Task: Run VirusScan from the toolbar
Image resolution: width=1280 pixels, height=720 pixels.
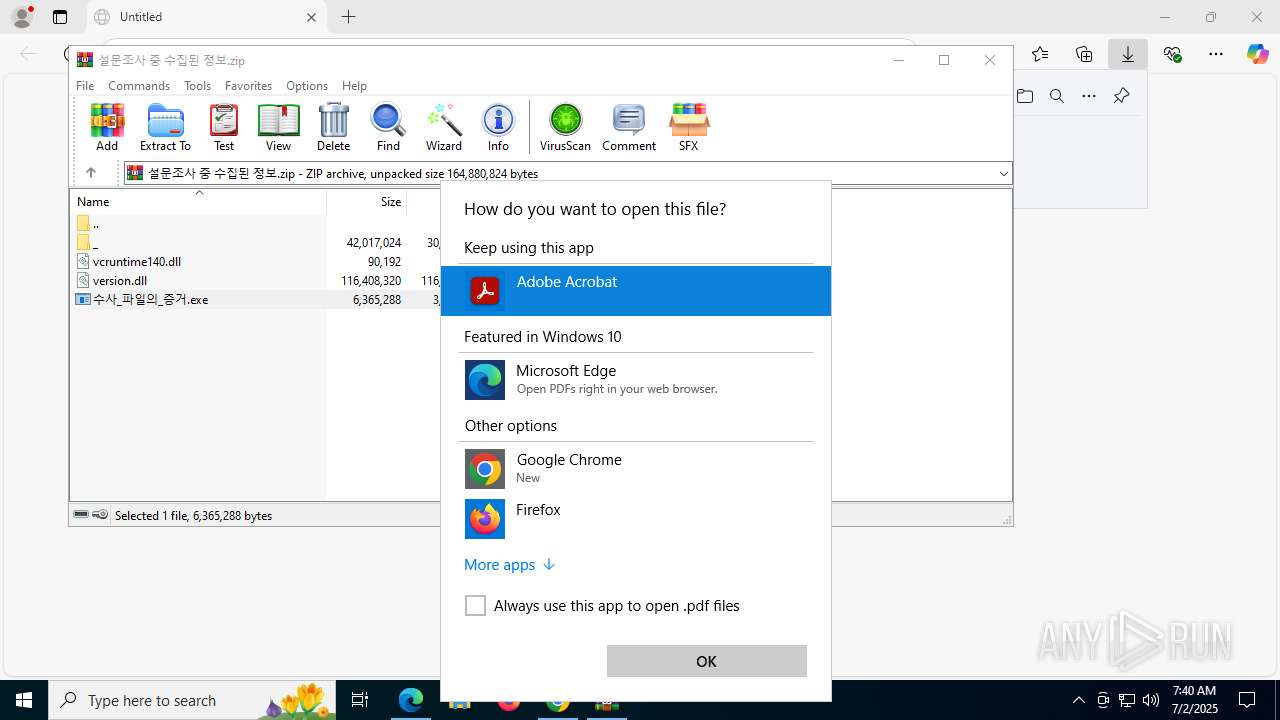Action: 565,127
